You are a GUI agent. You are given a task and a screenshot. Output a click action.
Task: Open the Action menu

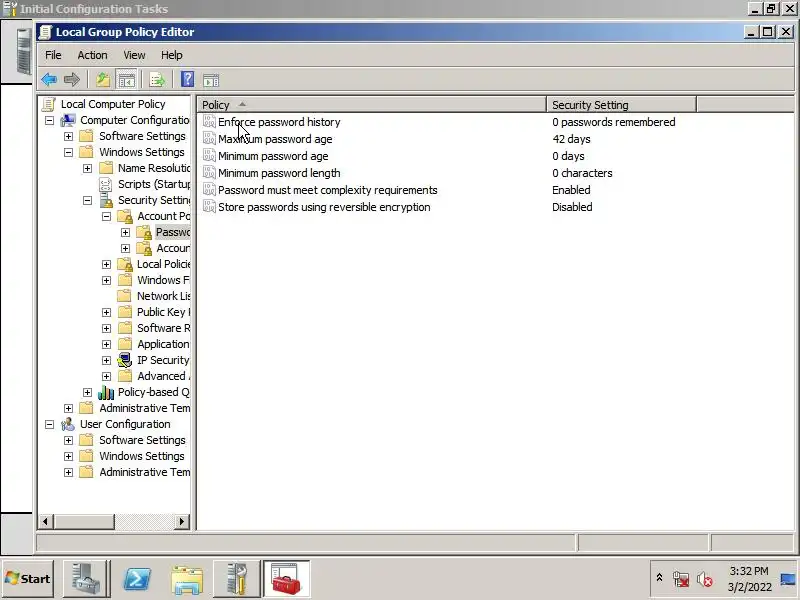tap(92, 55)
